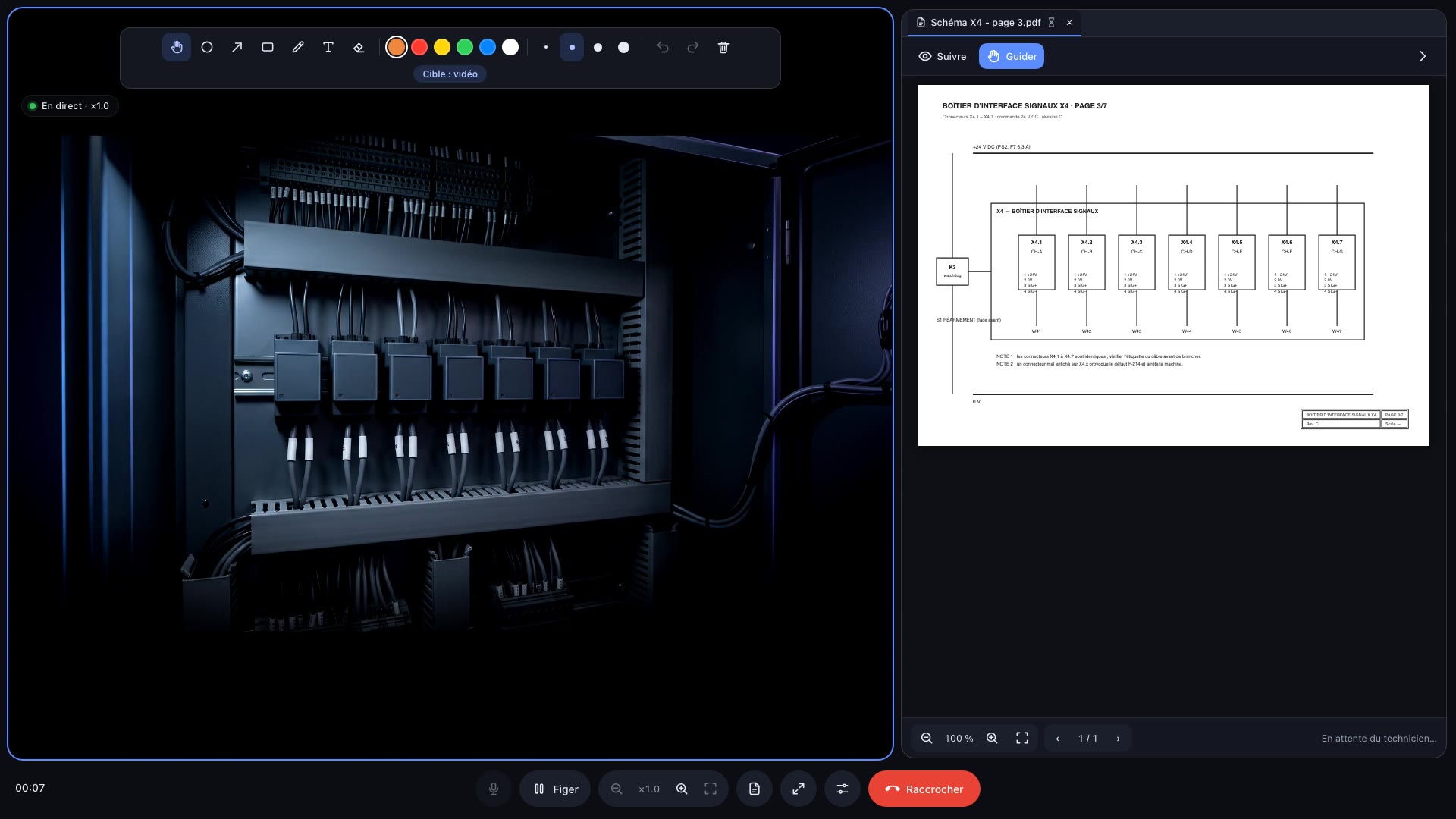Image resolution: width=1456 pixels, height=819 pixels.
Task: Go to next PDF page
Action: 1118,738
